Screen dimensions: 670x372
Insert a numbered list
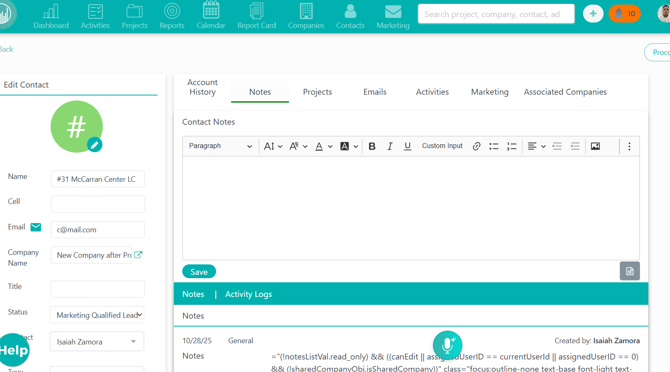tap(511, 146)
